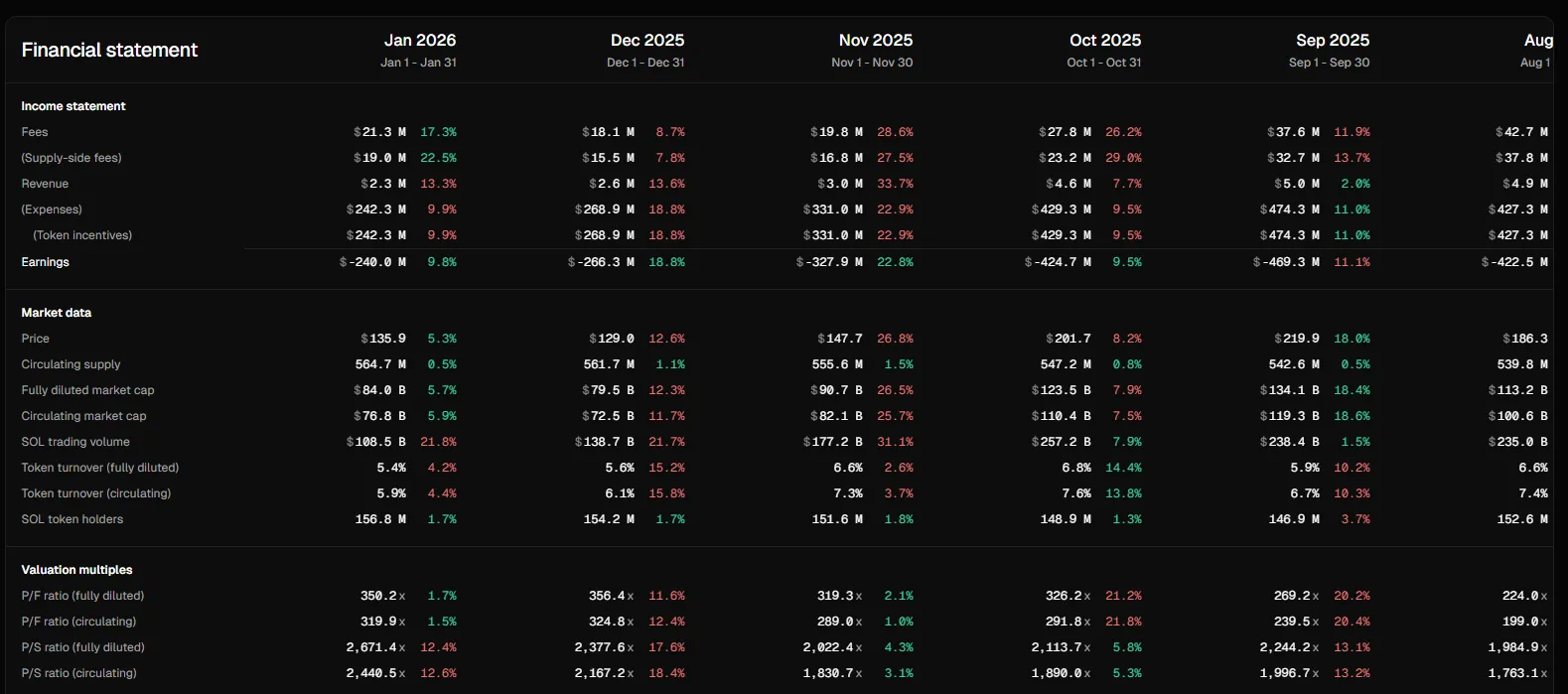Viewport: 1568px width, 694px height.
Task: Select SOL trading volume row label
Action: point(75,442)
